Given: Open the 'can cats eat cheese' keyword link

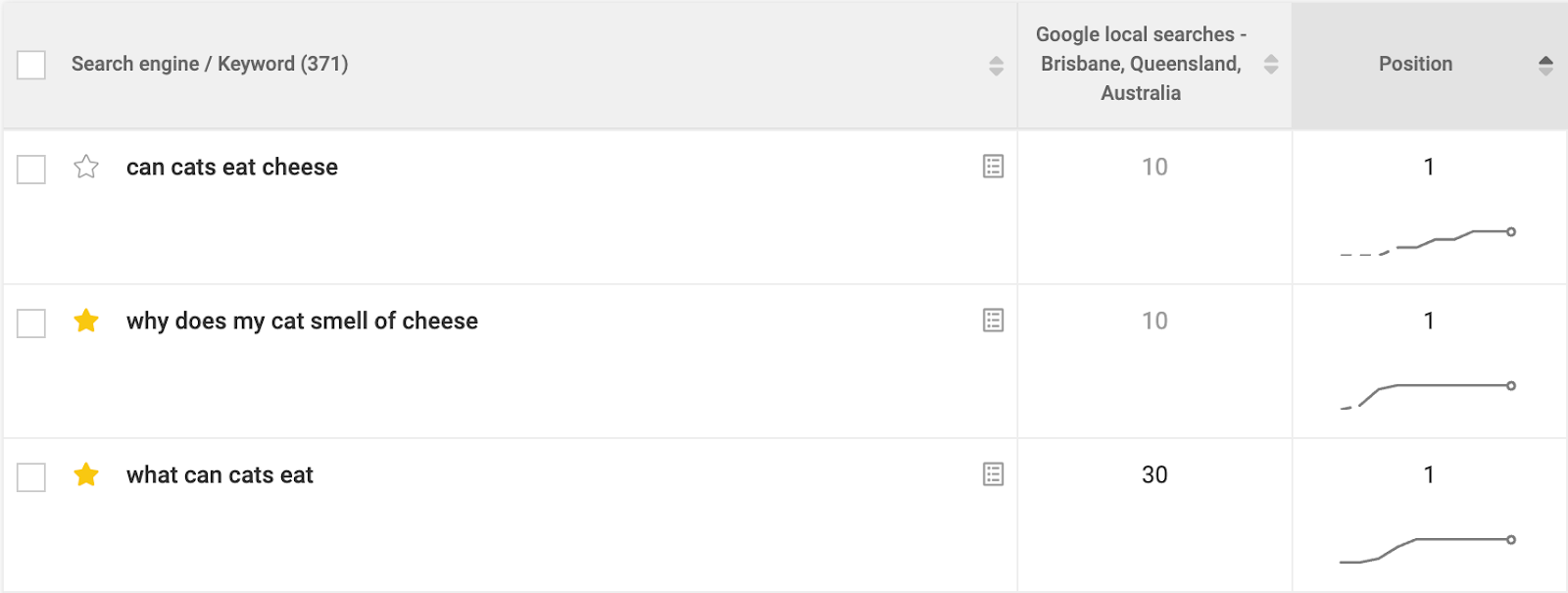Looking at the screenshot, I should (232, 168).
